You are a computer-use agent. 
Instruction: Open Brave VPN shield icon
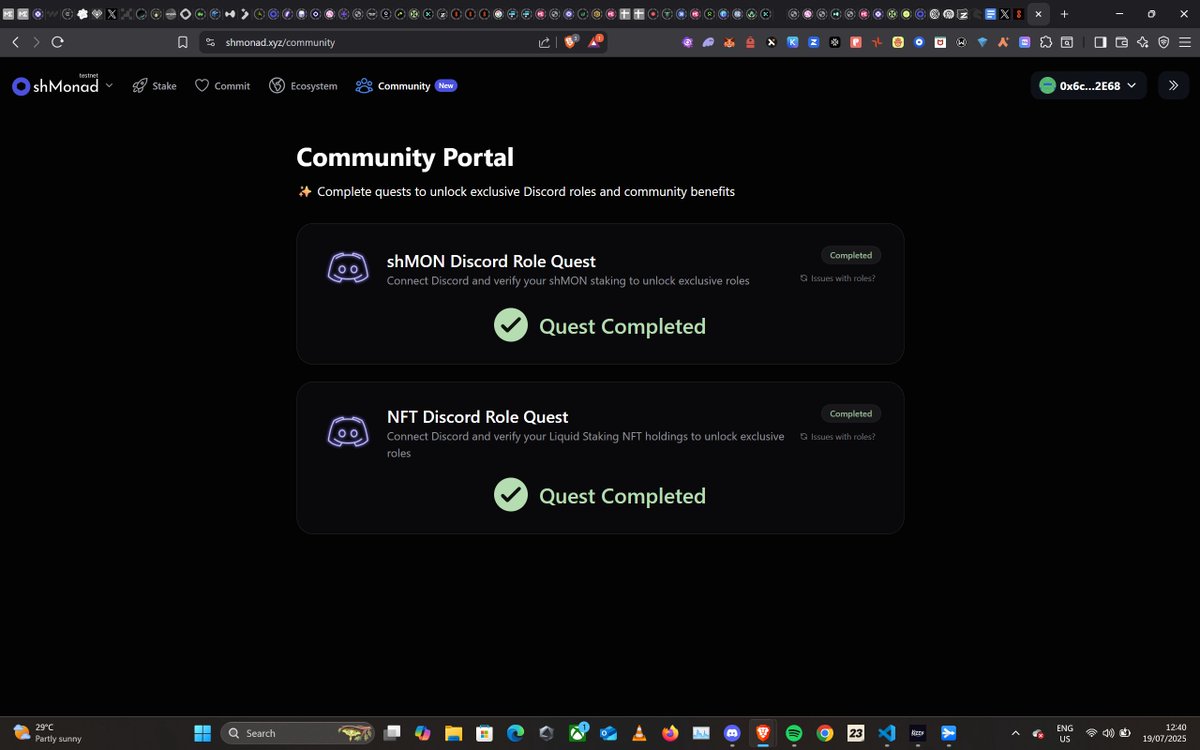[x=1163, y=42]
